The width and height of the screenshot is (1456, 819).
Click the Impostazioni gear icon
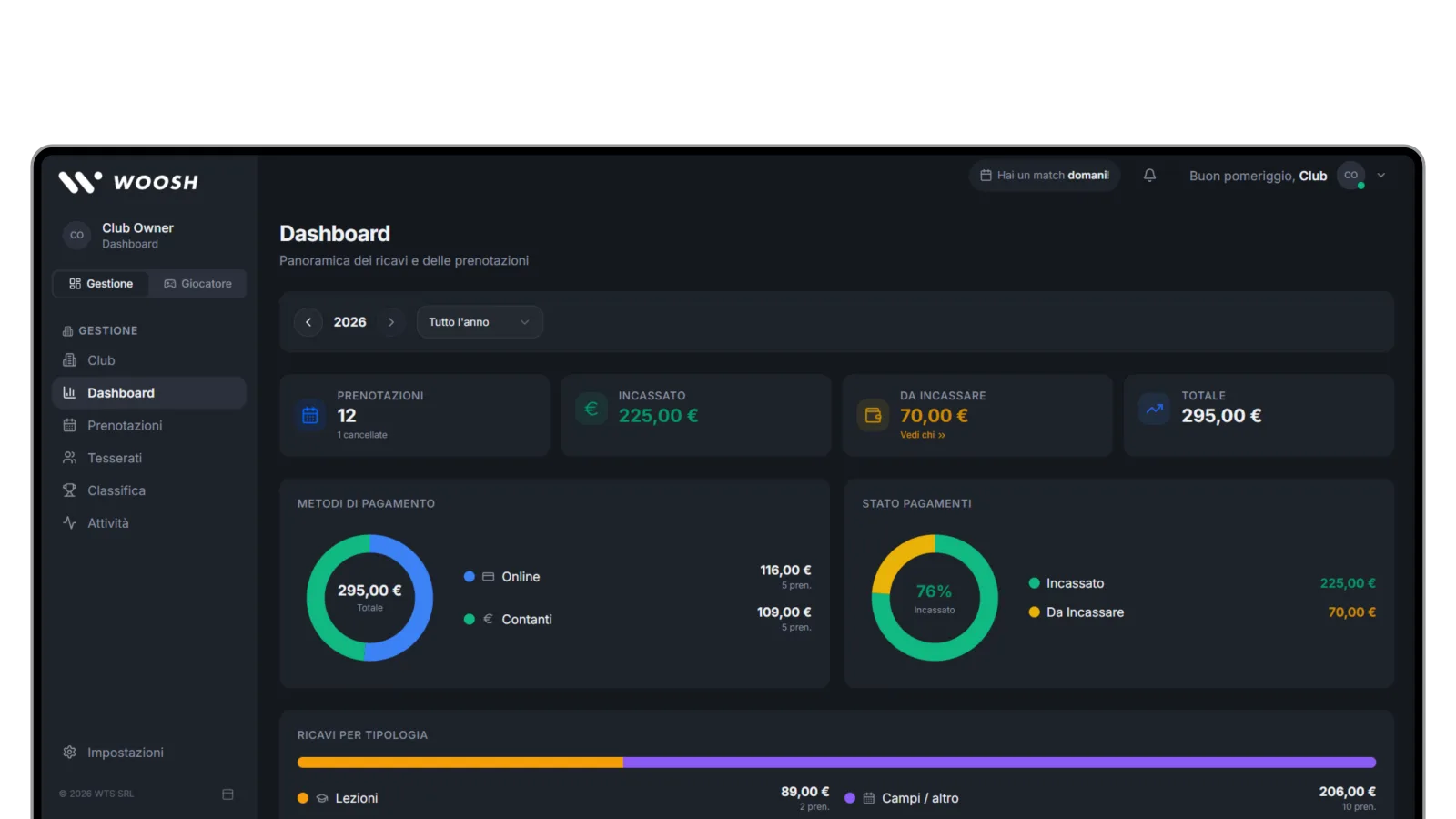[69, 753]
